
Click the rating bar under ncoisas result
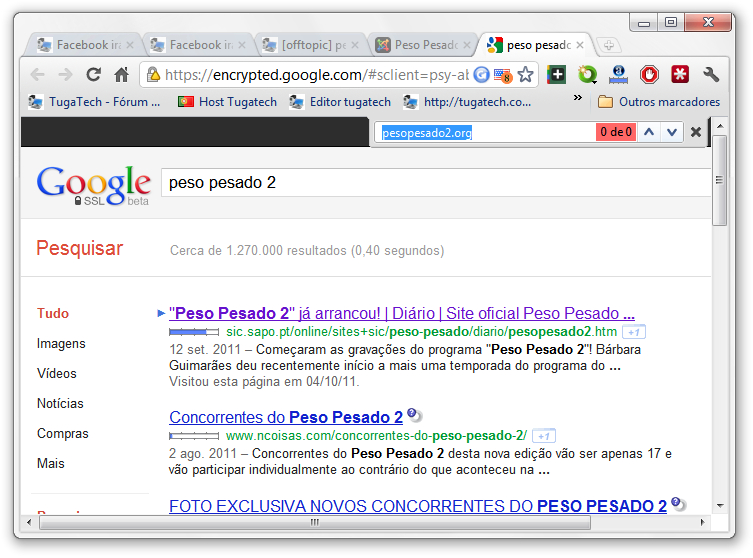point(194,436)
